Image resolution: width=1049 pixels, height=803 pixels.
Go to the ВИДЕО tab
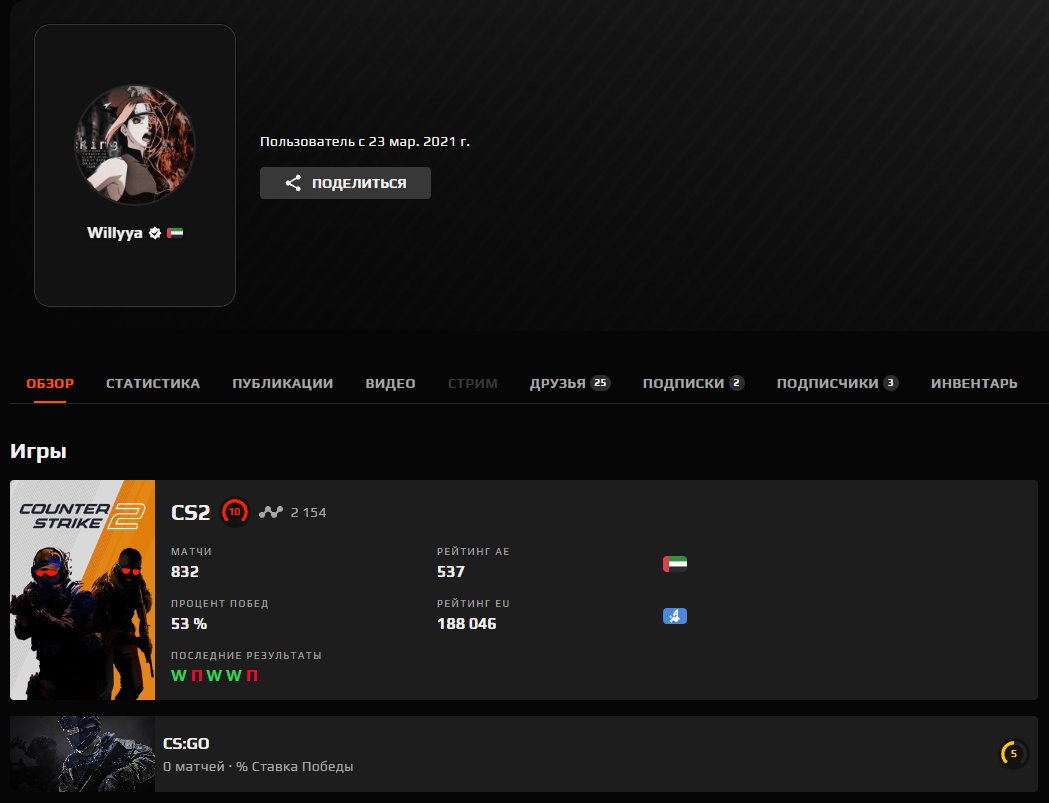[x=390, y=383]
